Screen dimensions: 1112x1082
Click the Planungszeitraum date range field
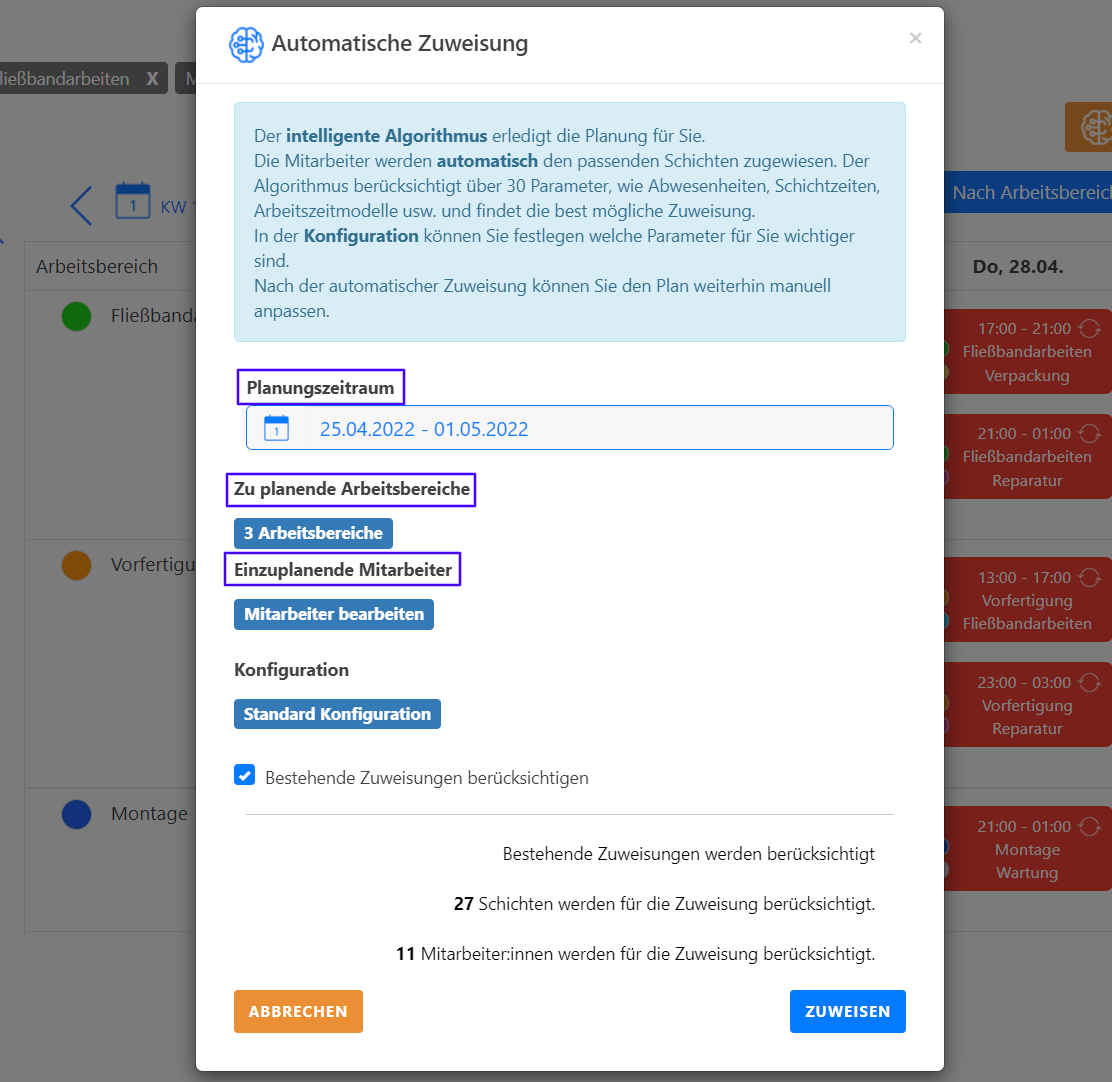570,428
